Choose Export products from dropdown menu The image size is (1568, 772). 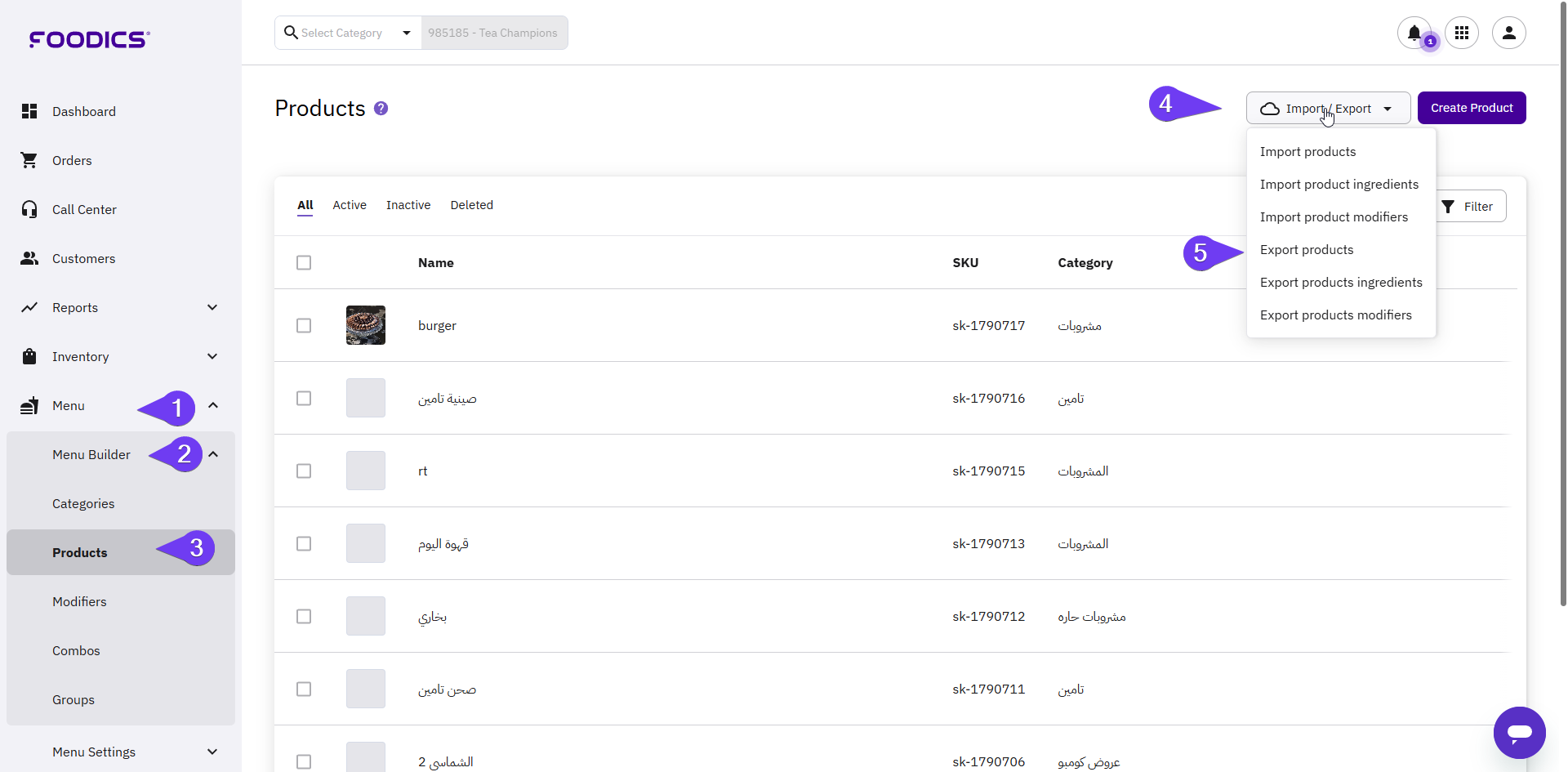tap(1307, 250)
